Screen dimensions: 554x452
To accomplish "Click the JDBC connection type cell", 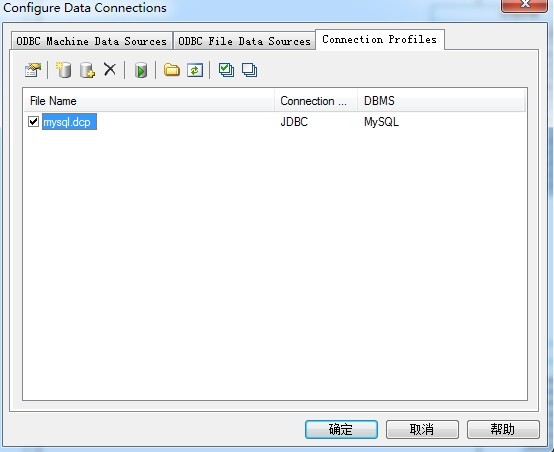I will pos(294,122).
